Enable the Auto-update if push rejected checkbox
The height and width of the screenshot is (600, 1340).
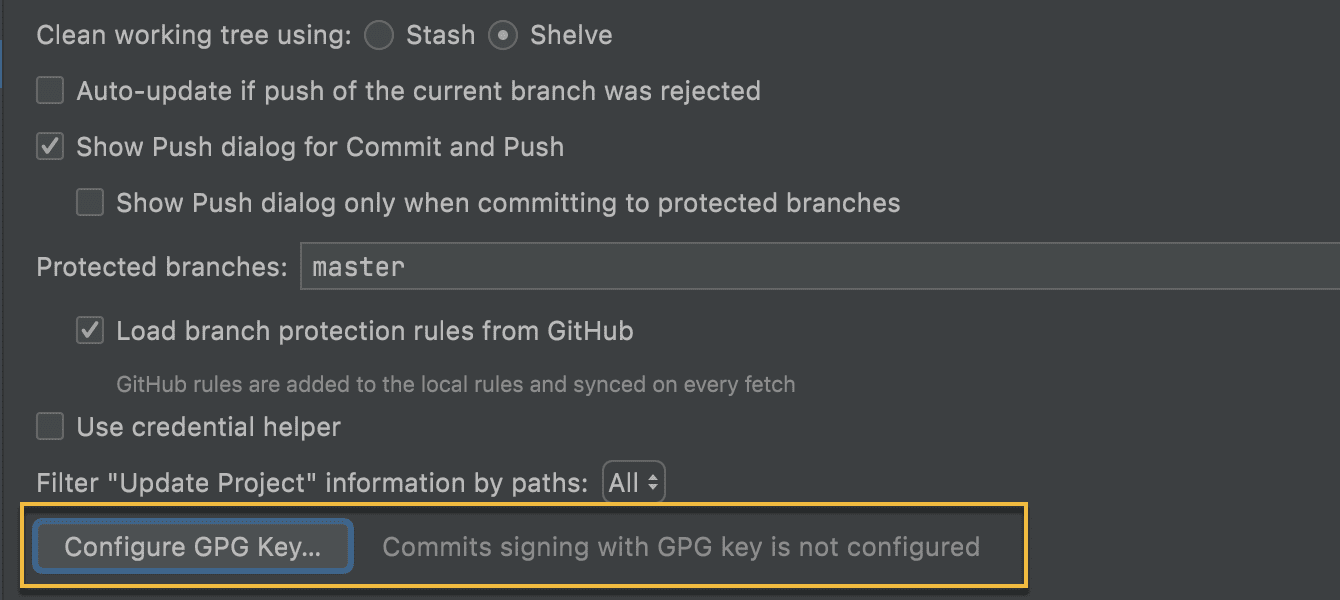click(50, 91)
